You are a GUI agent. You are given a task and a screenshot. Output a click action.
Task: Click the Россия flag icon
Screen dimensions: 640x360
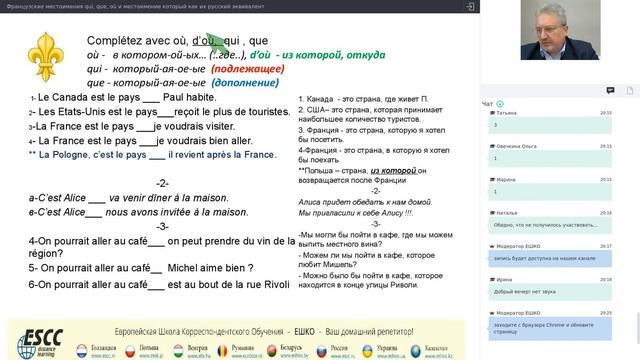click(x=322, y=351)
